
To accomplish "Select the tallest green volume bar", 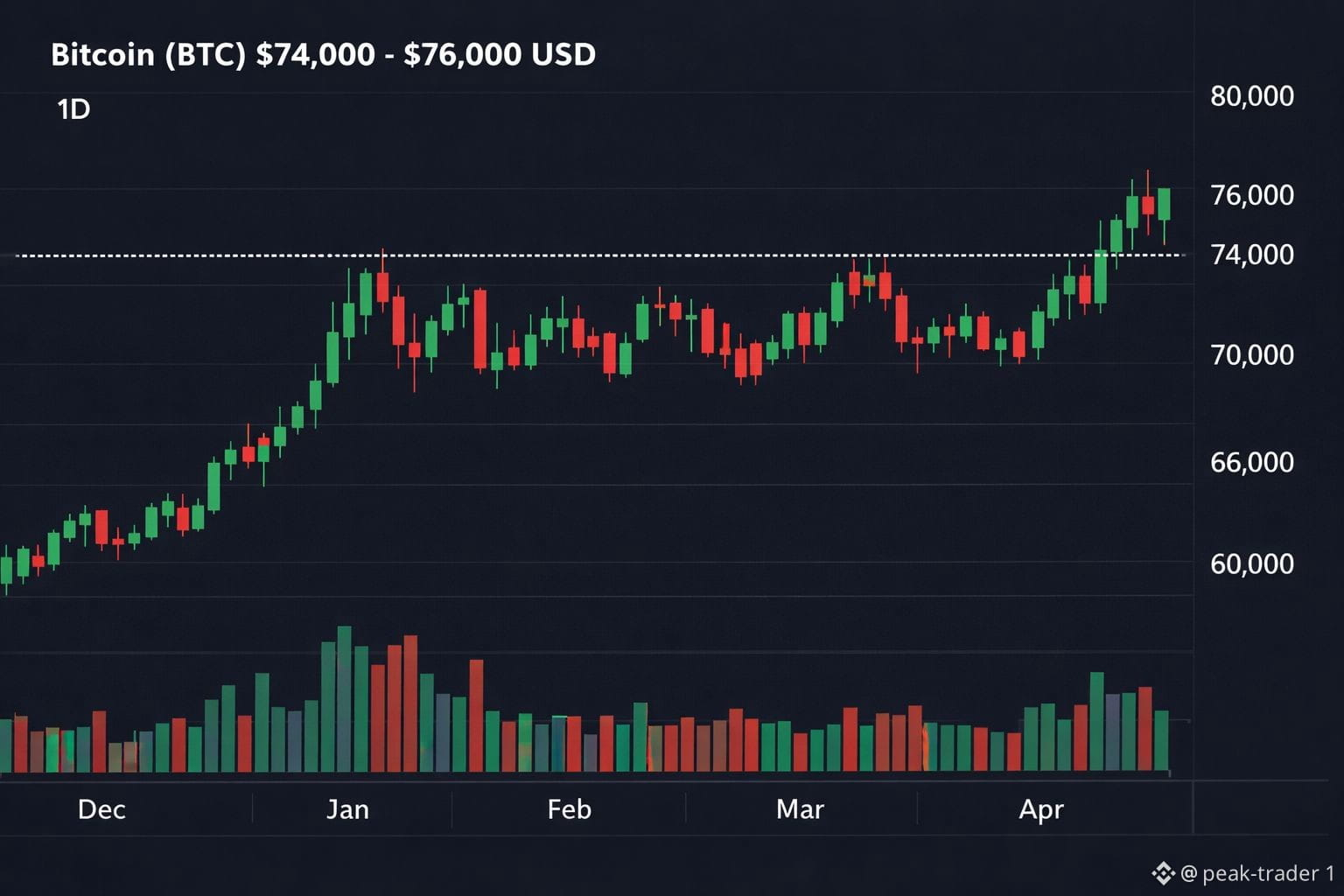I will point(344,698).
